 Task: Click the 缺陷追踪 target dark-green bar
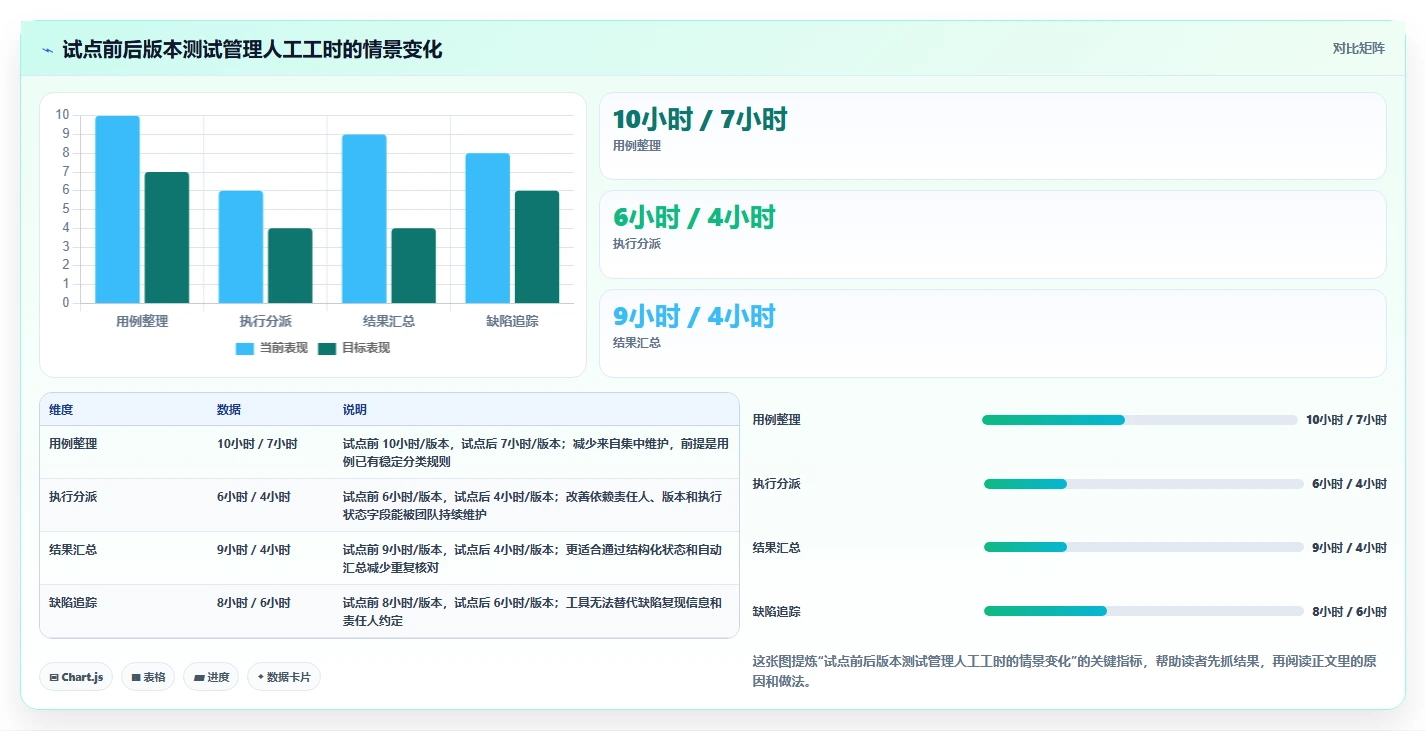click(x=537, y=247)
